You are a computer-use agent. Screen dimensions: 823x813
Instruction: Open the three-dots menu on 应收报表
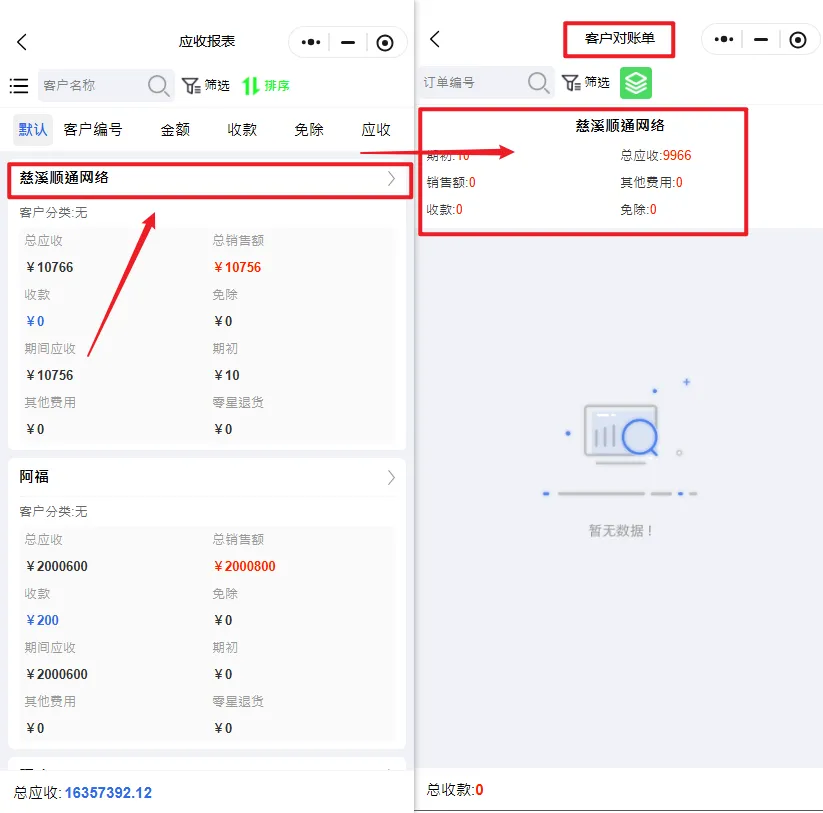(x=311, y=42)
